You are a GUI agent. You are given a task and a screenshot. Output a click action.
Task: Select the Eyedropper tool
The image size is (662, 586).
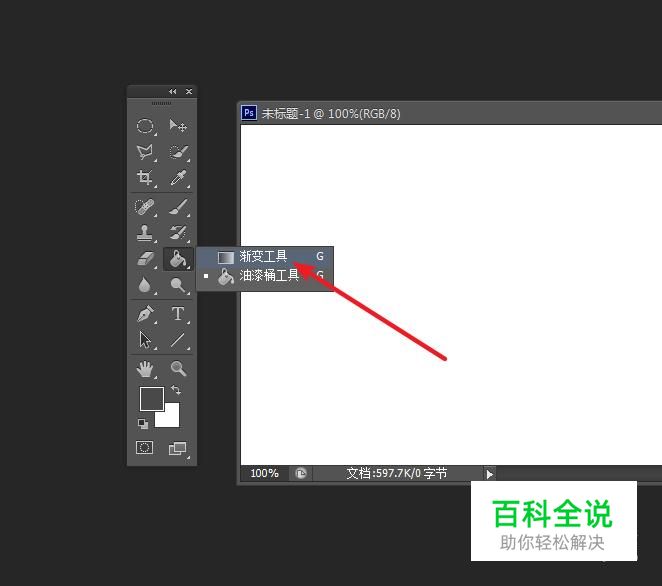178,178
